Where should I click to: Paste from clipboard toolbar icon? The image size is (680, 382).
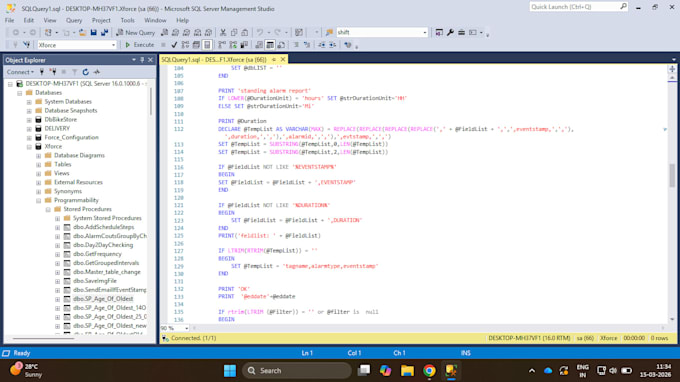coord(245,33)
